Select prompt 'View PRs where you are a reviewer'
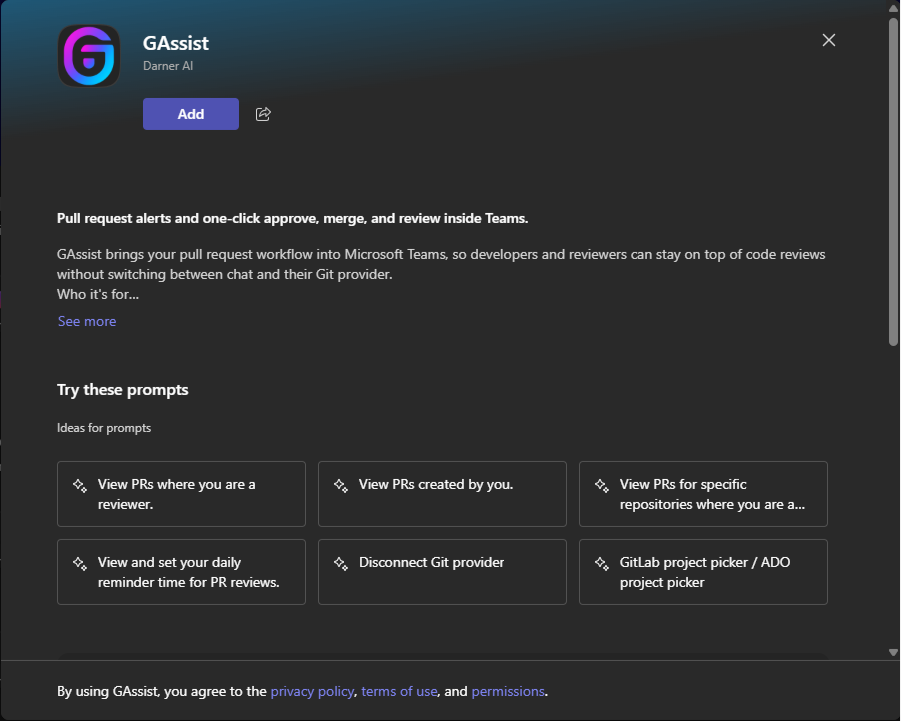This screenshot has width=901, height=721. (x=182, y=494)
